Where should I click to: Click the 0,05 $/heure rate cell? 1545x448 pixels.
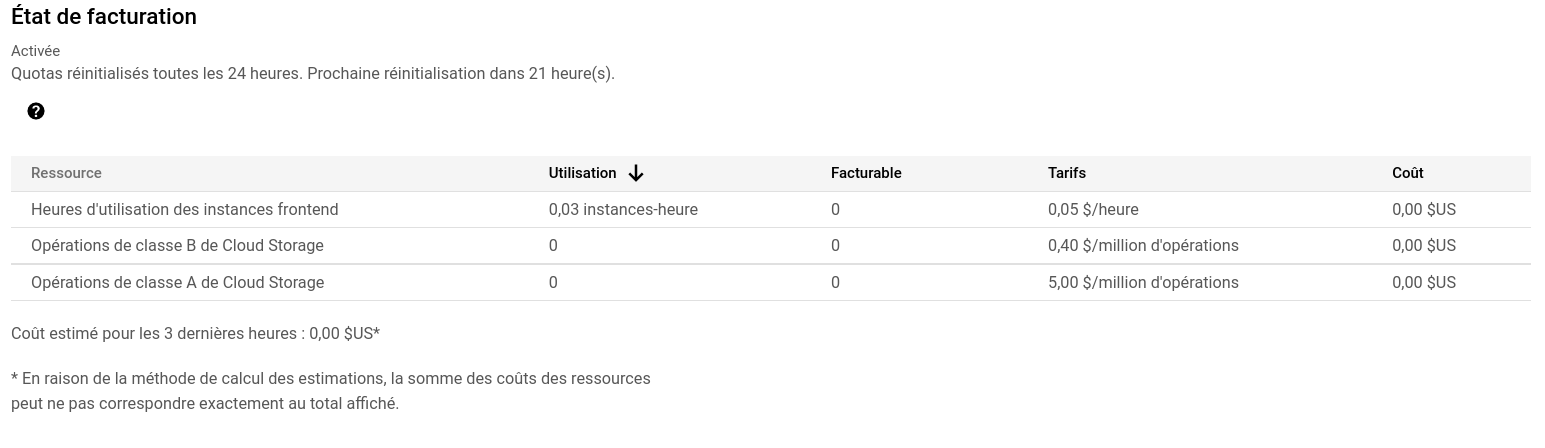(1093, 210)
